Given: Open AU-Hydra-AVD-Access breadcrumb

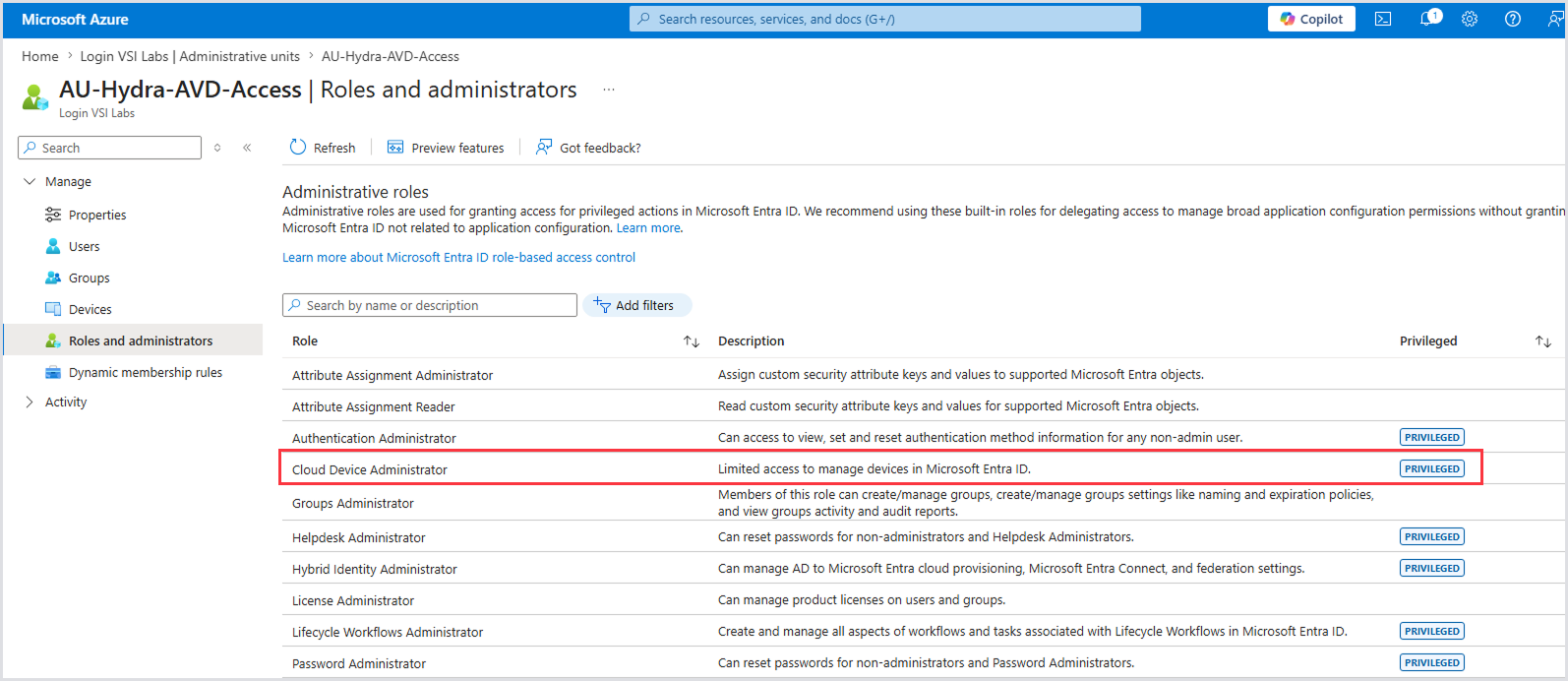Looking at the screenshot, I should point(391,56).
